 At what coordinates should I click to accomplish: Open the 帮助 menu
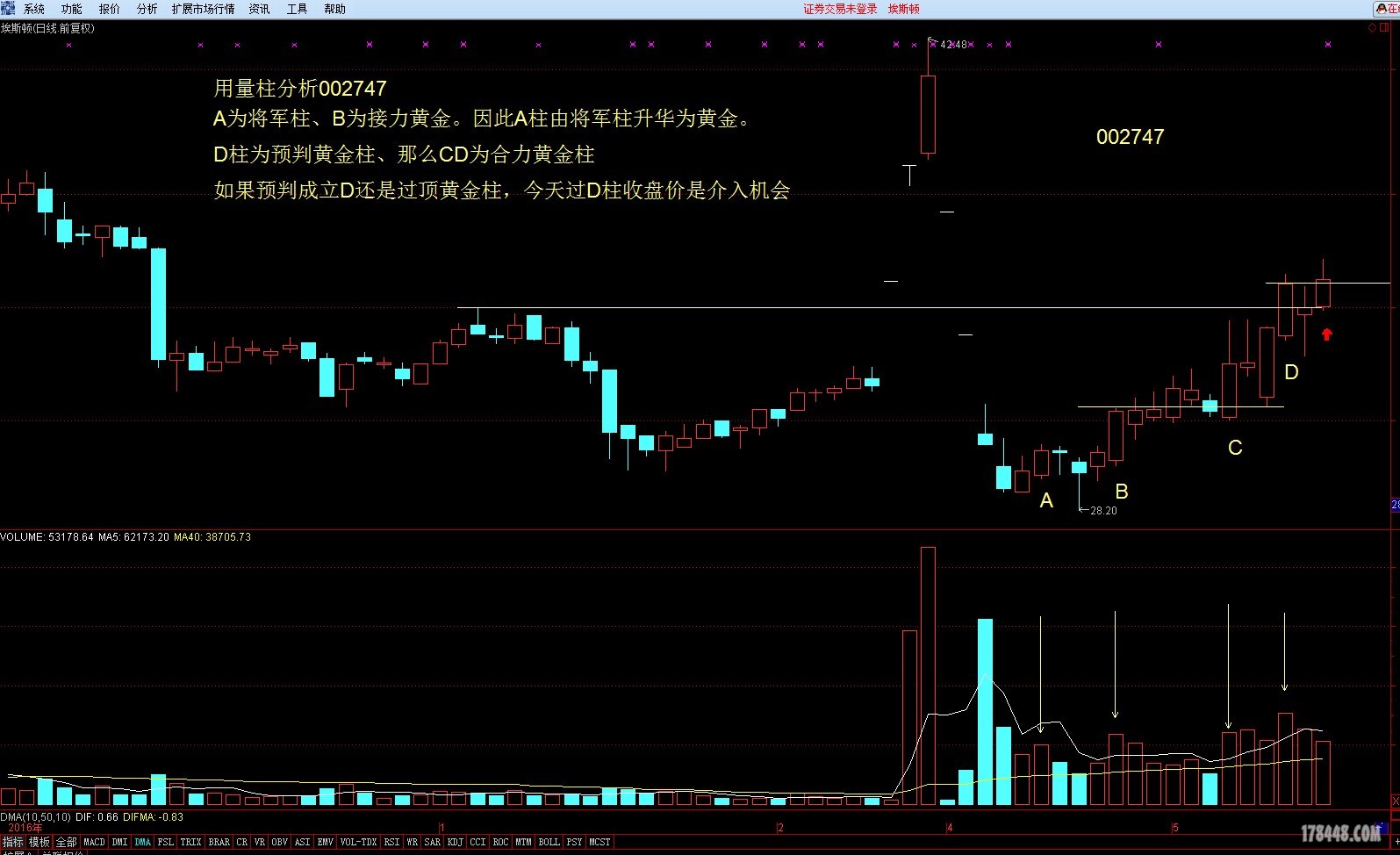click(335, 9)
